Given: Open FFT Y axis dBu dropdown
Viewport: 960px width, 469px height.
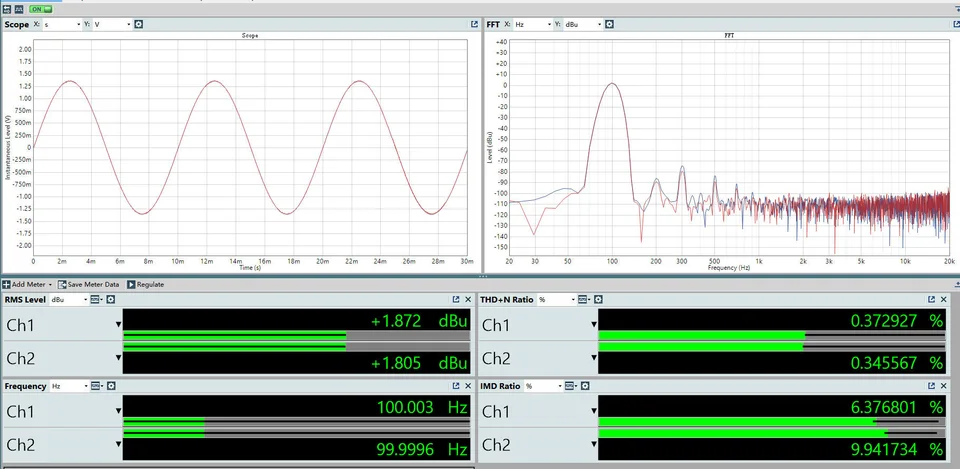Looking at the screenshot, I should pos(583,24).
